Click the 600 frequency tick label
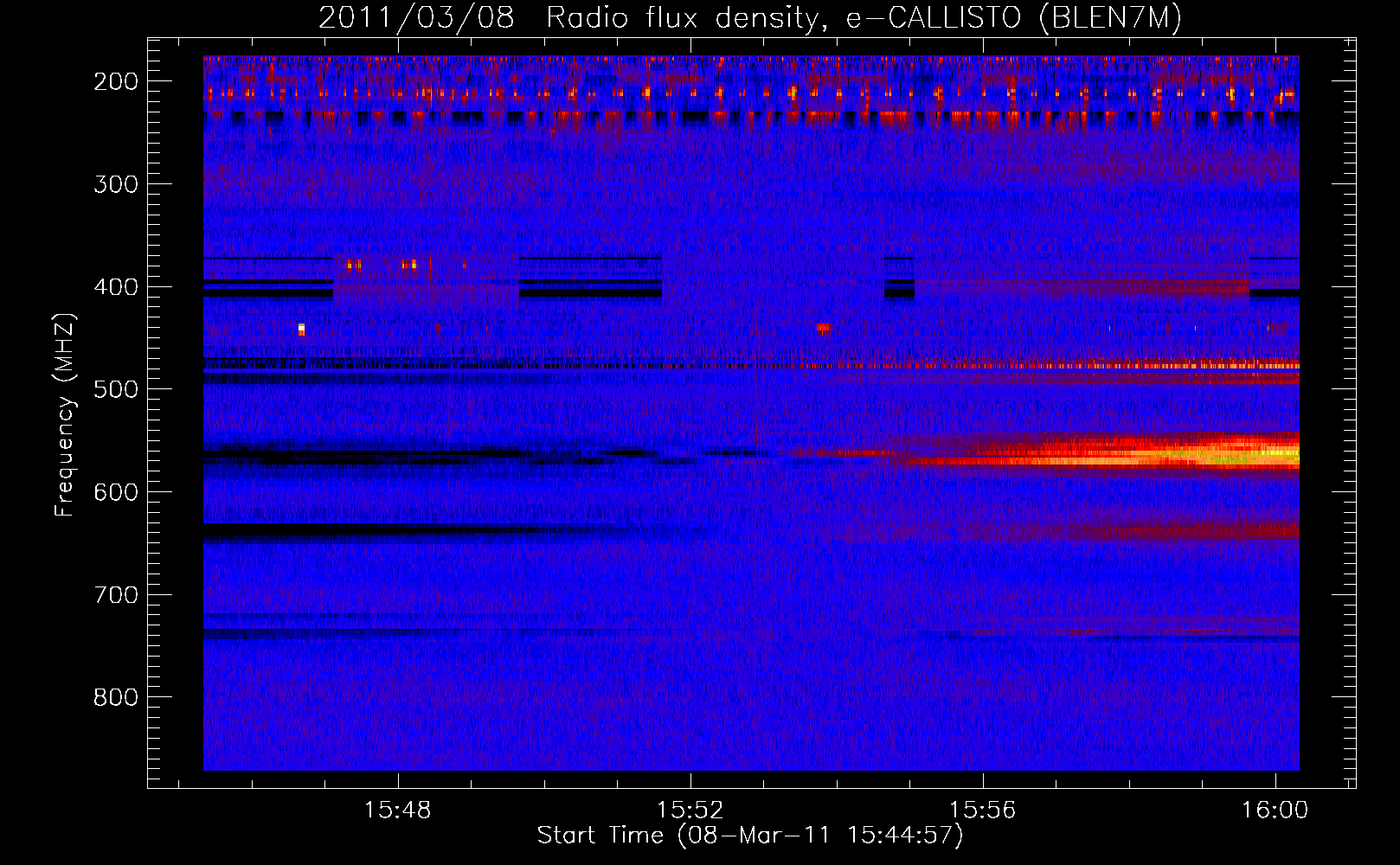Image resolution: width=1400 pixels, height=865 pixels. [115, 492]
